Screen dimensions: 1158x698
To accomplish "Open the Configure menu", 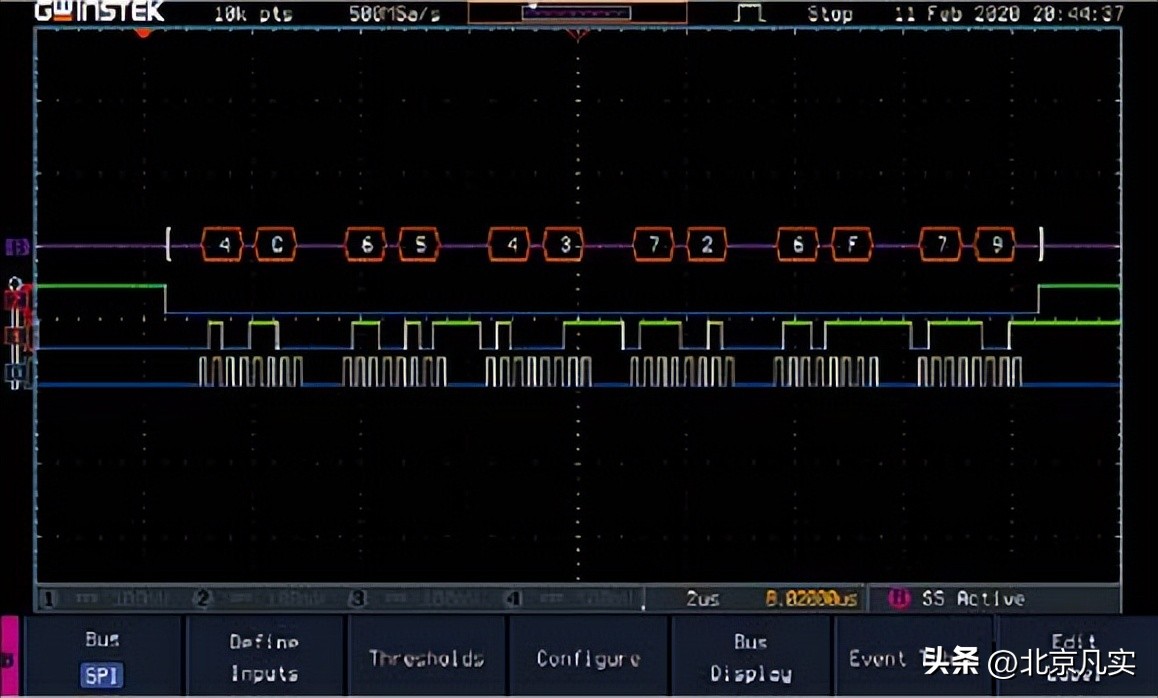I will tap(588, 658).
